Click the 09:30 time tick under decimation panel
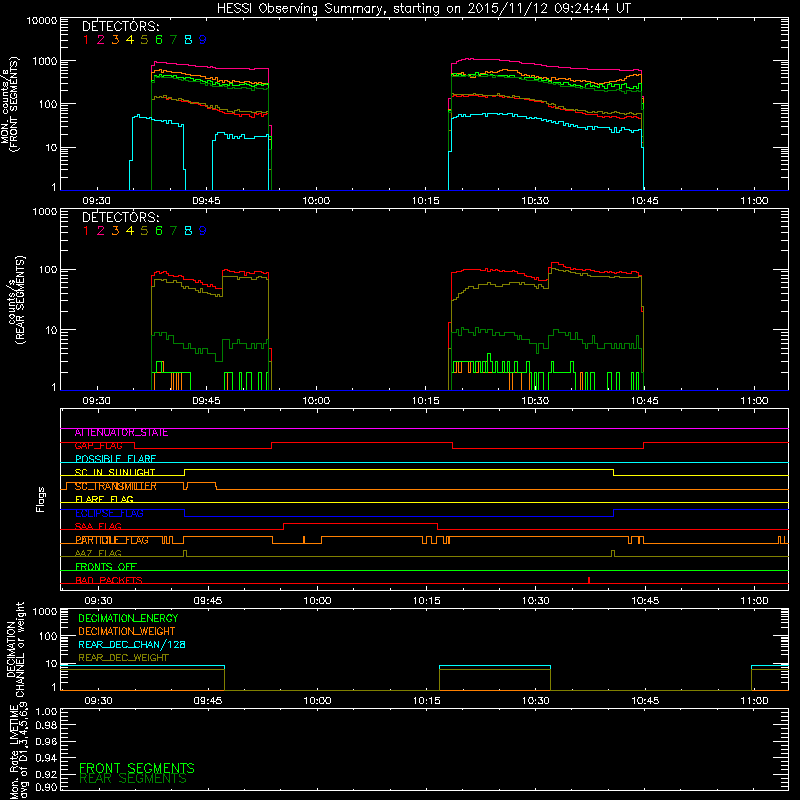The image size is (800, 800). coord(98,701)
